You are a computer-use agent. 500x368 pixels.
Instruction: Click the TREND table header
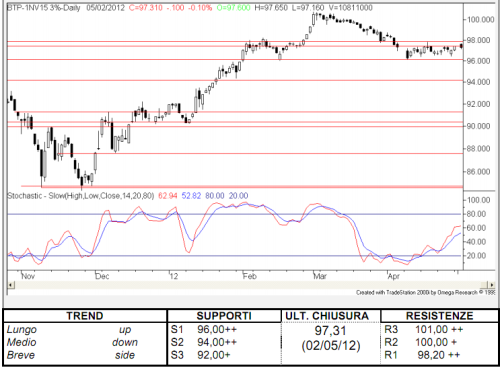[85, 316]
